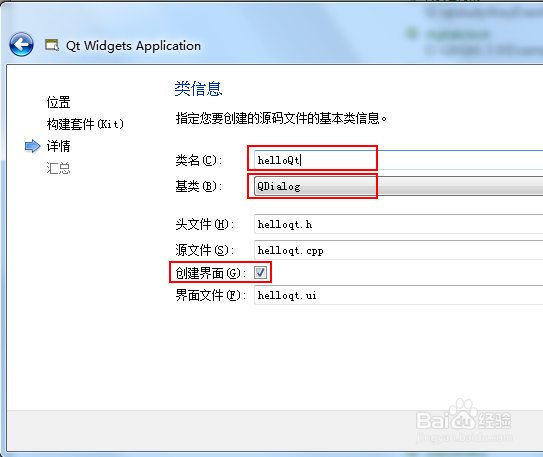Viewport: 543px width, 457px height.
Task: Select the 构建套件 (Kit) wizard step
Action: click(x=85, y=124)
